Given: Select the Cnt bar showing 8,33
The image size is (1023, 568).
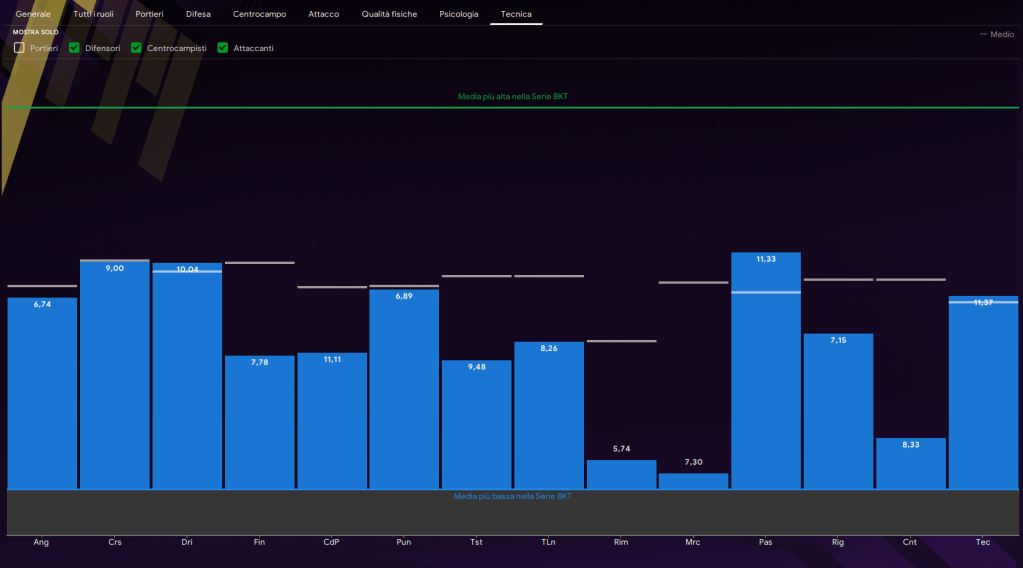Looking at the screenshot, I should point(911,463).
